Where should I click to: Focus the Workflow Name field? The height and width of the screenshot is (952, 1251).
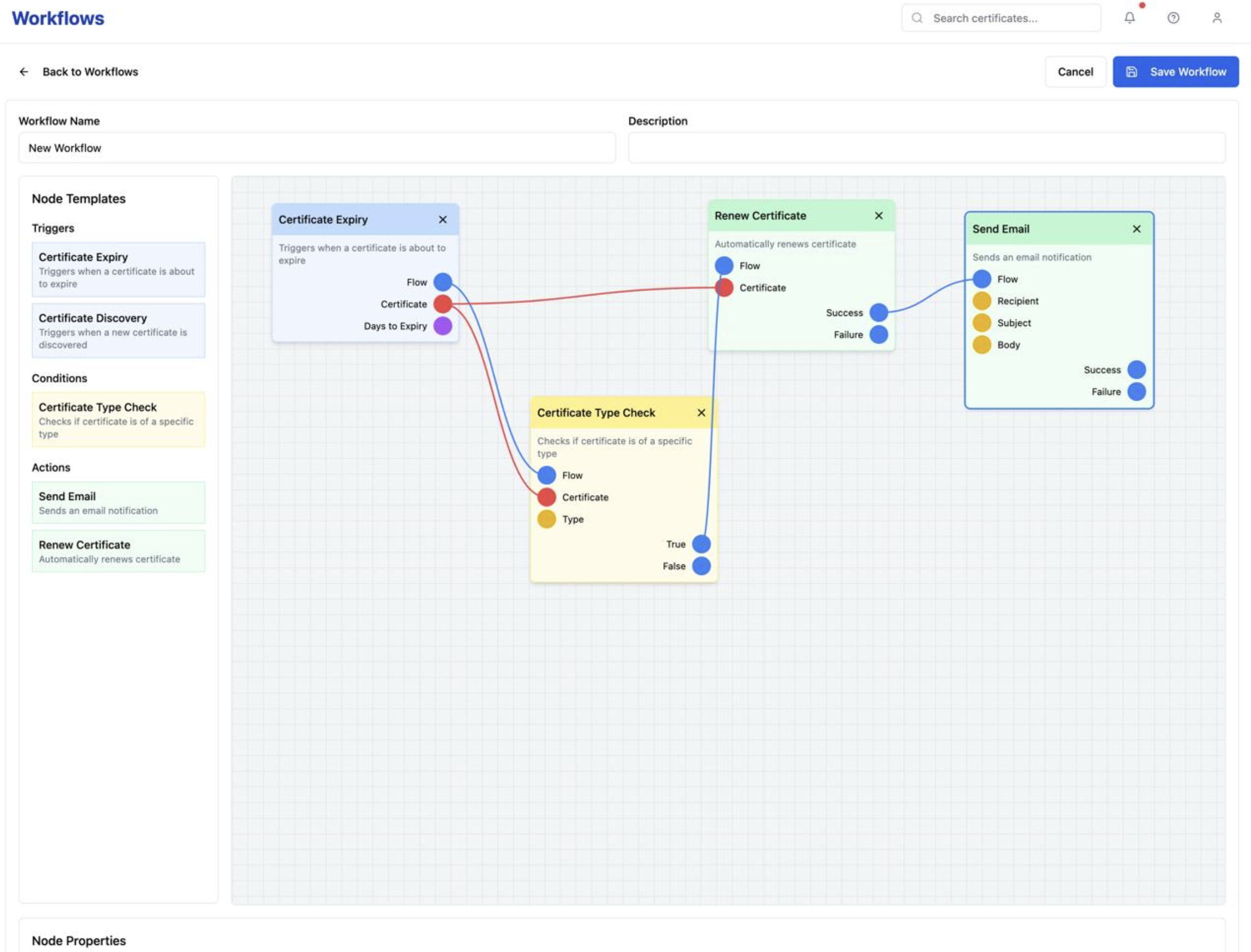click(x=317, y=148)
